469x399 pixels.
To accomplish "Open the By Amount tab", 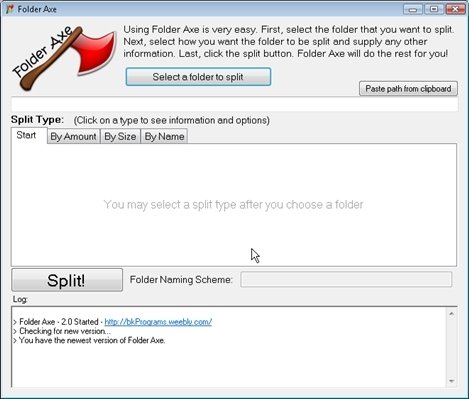I will (73, 137).
